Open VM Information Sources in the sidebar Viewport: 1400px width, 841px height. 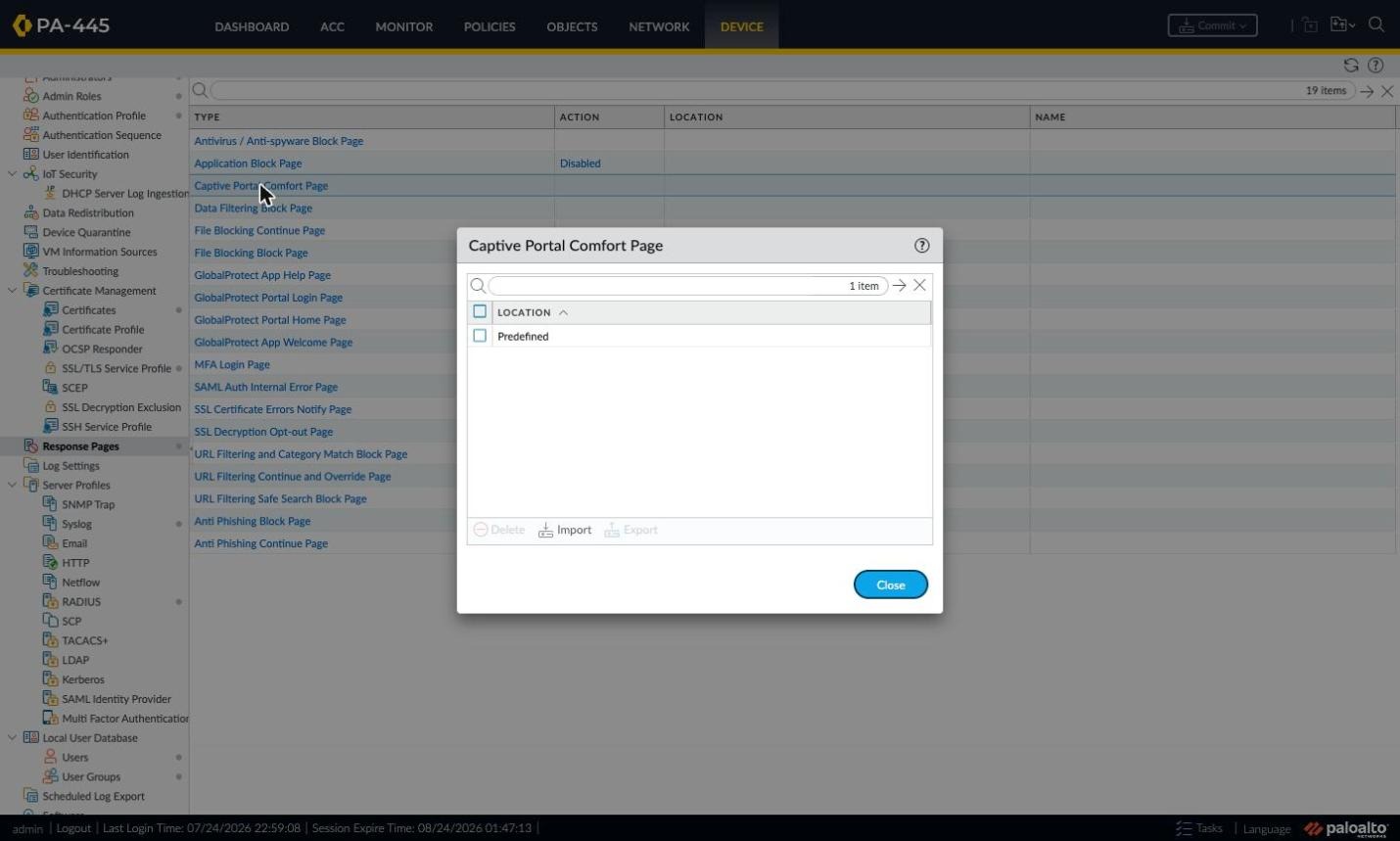(x=100, y=252)
